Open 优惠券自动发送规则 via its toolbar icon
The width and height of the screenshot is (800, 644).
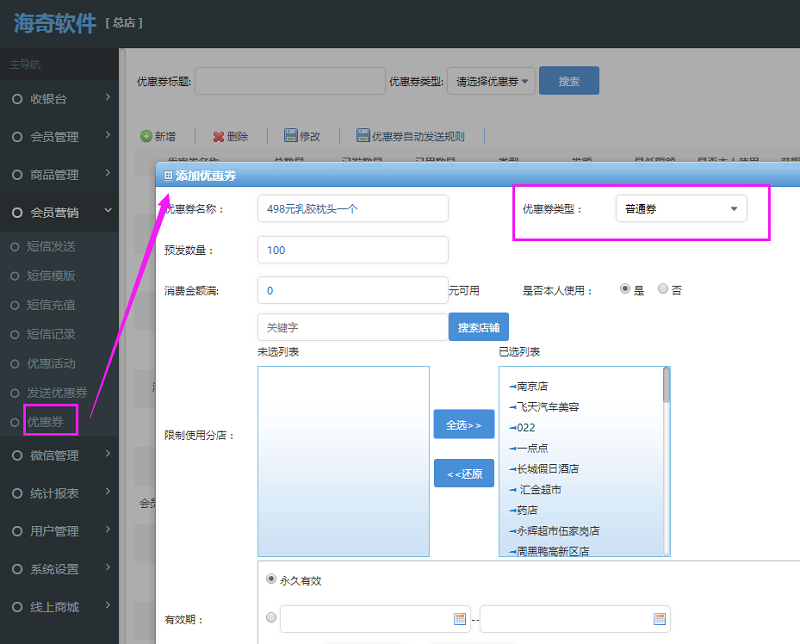pyautogui.click(x=363, y=134)
